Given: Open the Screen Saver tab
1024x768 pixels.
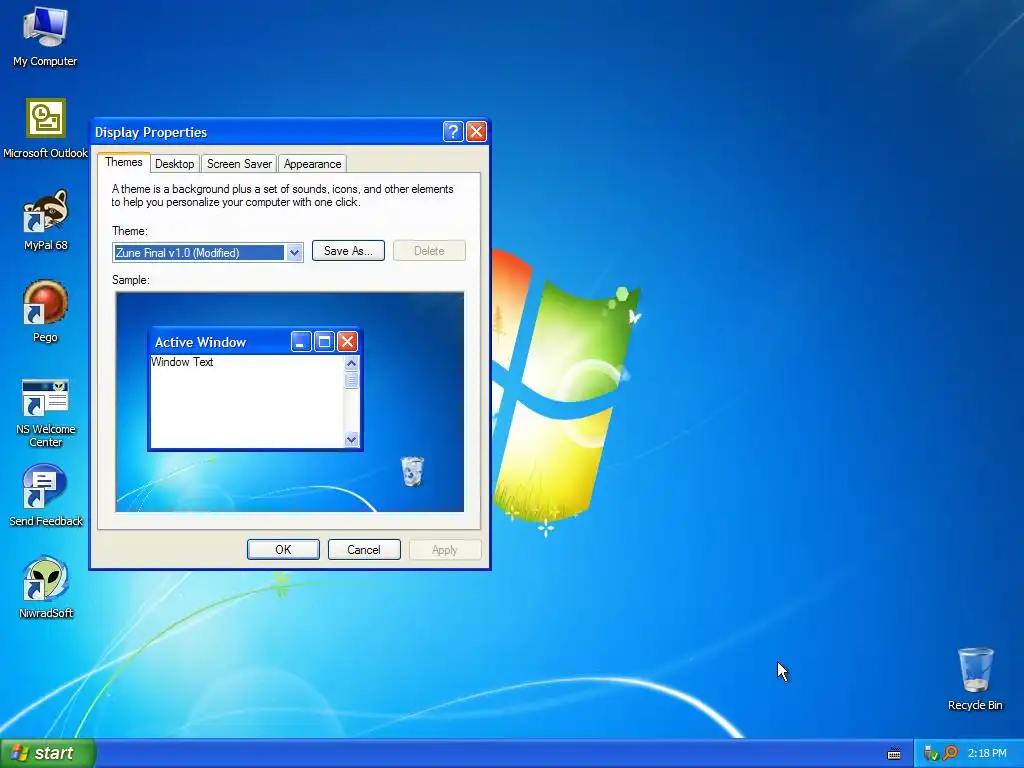Looking at the screenshot, I should (239, 164).
